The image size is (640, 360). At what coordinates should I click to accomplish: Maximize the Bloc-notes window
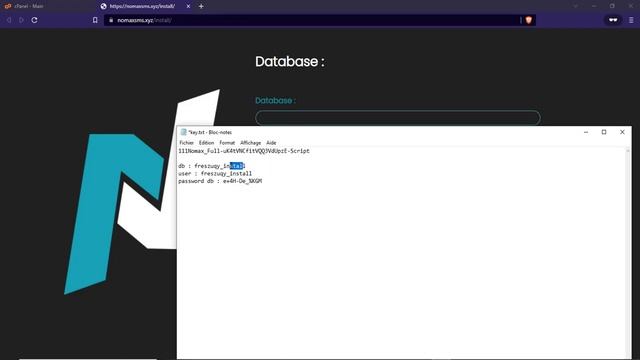tap(604, 132)
